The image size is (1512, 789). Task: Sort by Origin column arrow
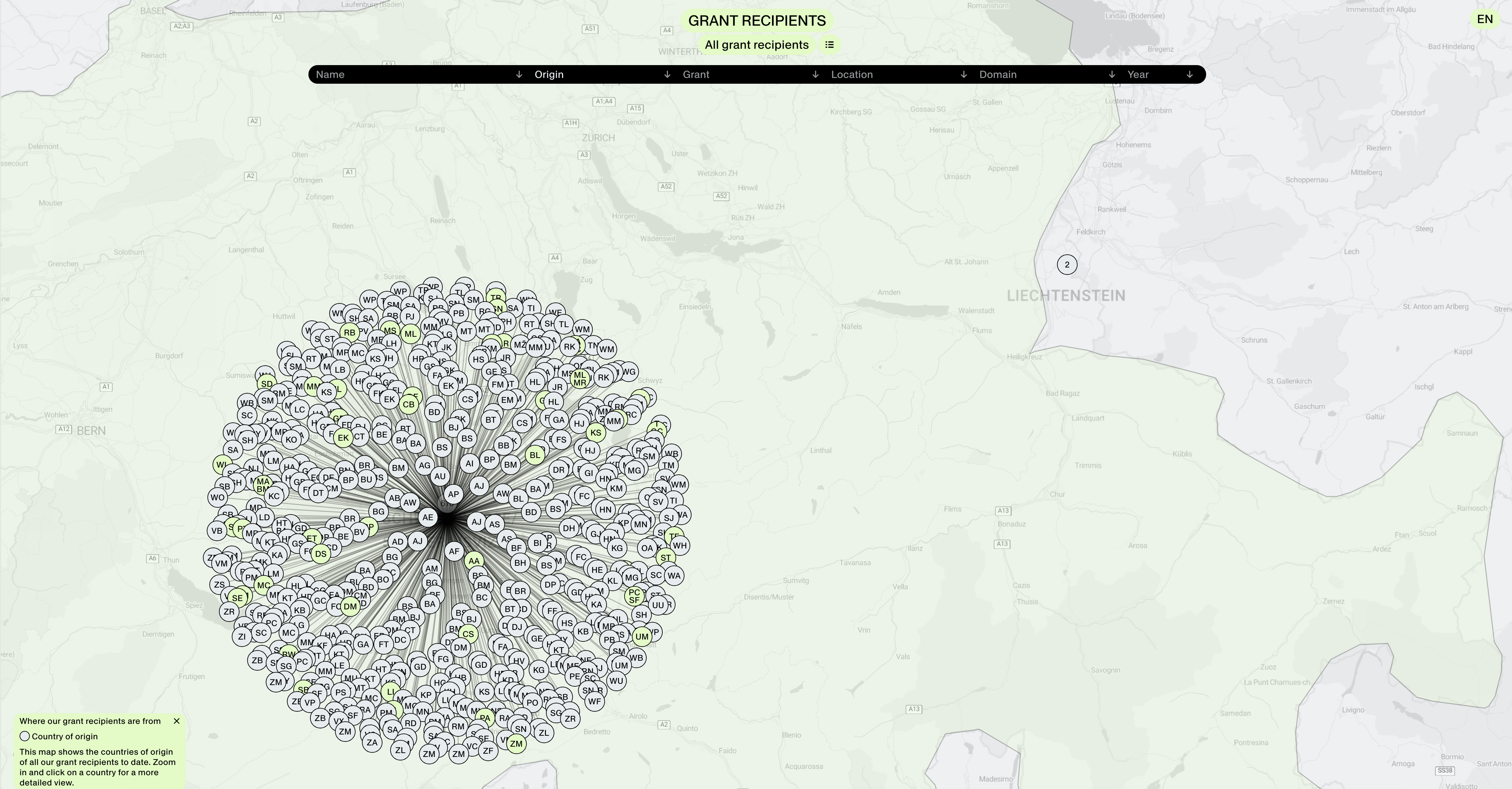coord(667,74)
